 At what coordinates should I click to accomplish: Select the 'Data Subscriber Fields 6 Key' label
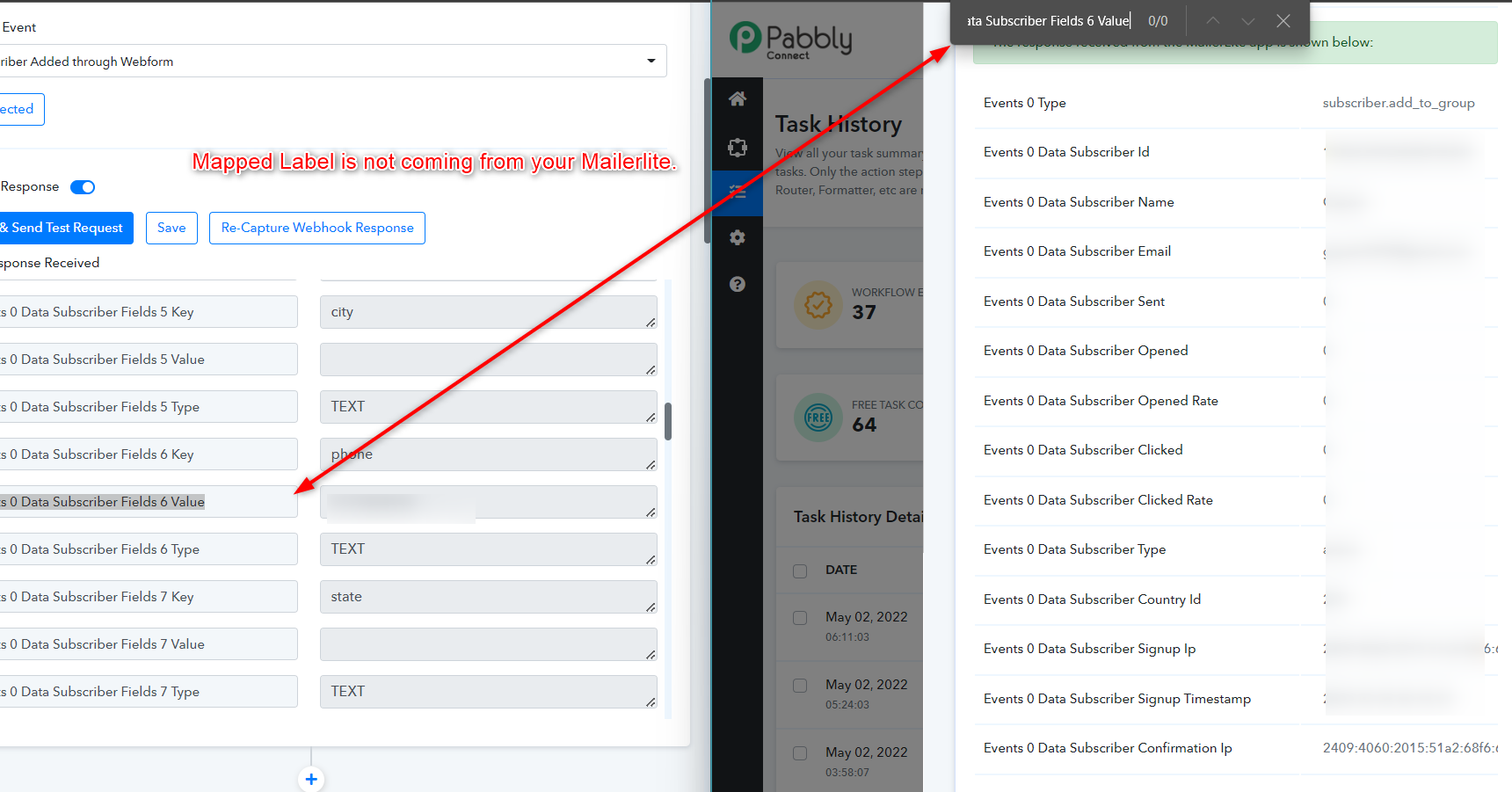(149, 454)
